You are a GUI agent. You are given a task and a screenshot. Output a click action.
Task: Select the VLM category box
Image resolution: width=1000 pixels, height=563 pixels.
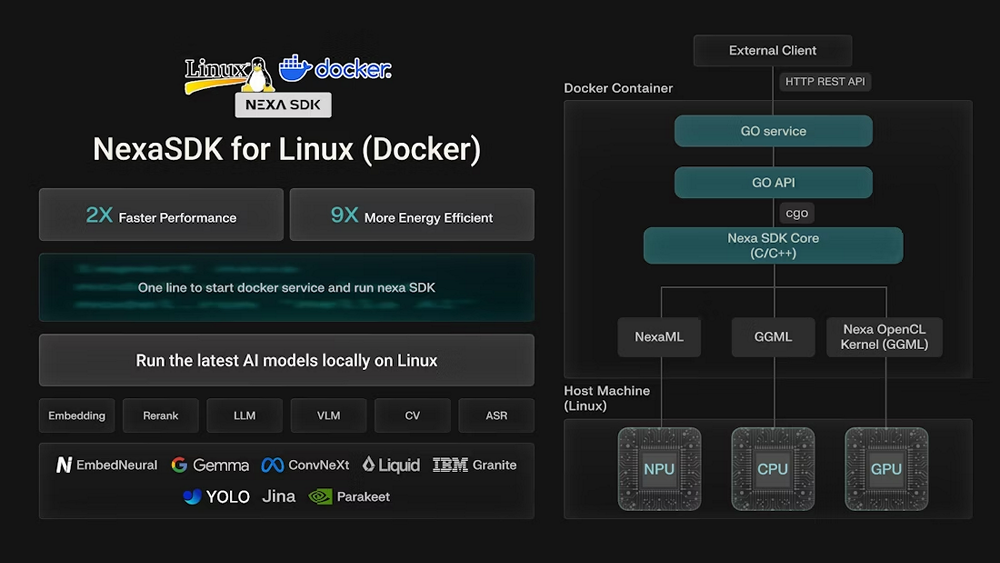328,416
